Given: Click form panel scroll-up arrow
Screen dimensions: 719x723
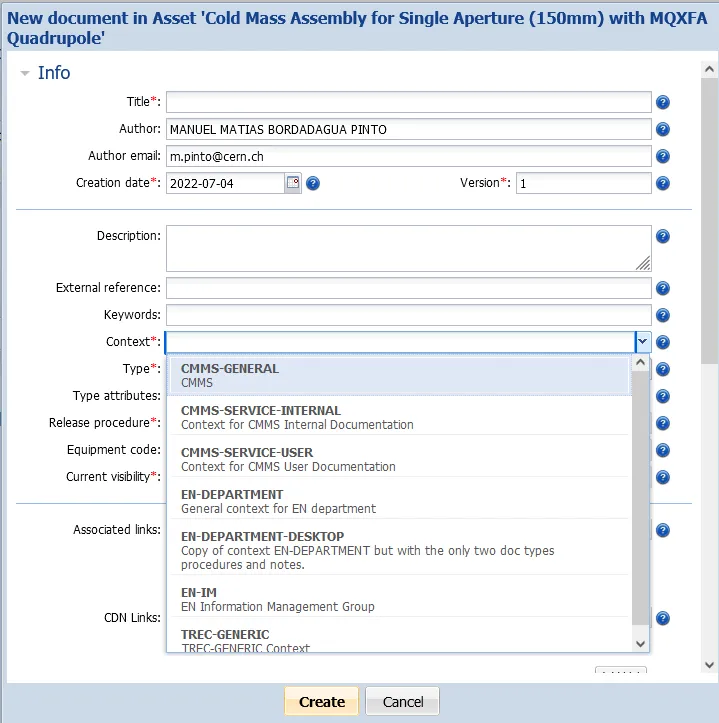Looking at the screenshot, I should (709, 69).
